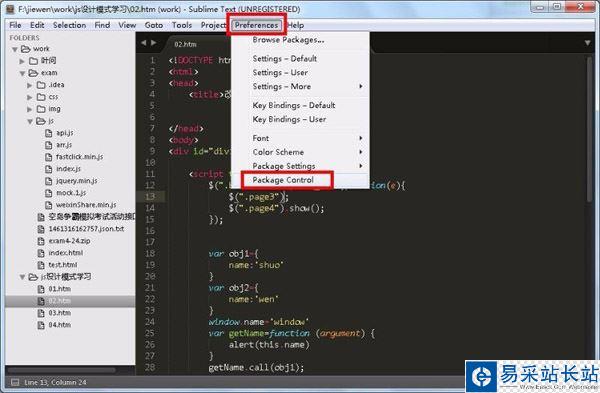This screenshot has width=600, height=393.
Task: Toggle side bar icon in status bar
Action: (15, 382)
